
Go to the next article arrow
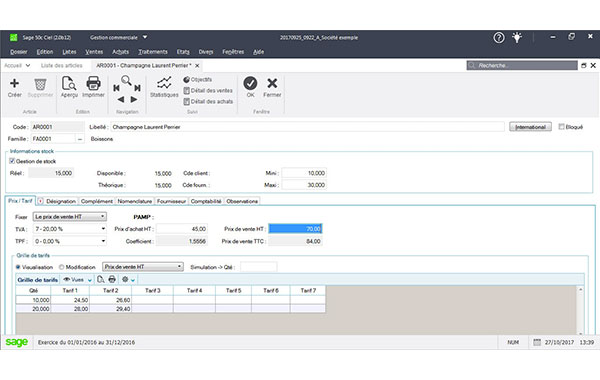134,99
